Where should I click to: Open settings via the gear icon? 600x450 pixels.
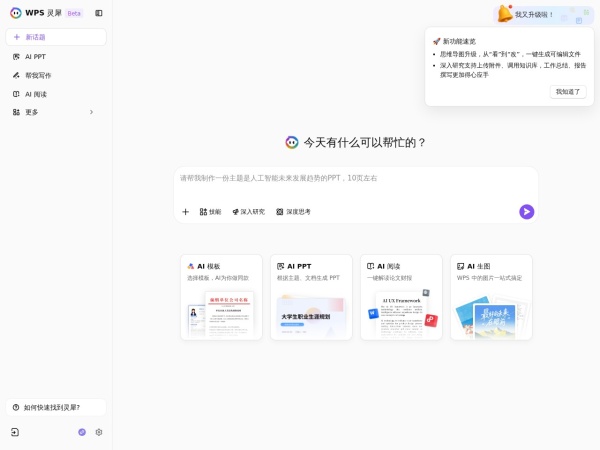click(x=99, y=432)
